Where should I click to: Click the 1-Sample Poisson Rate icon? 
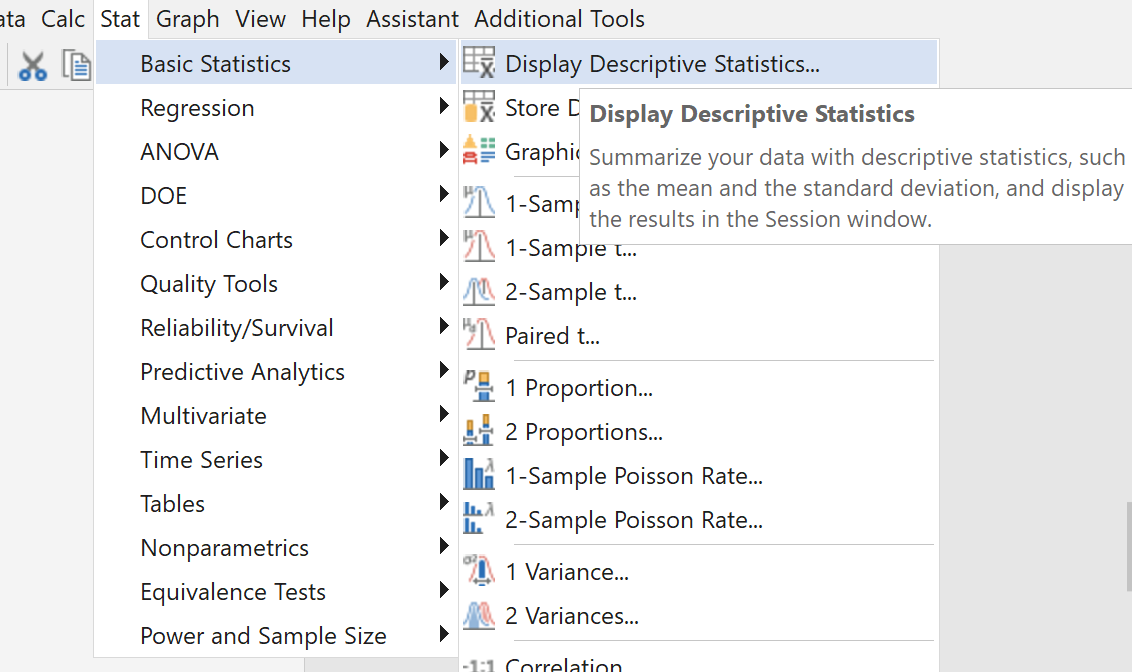(x=479, y=474)
